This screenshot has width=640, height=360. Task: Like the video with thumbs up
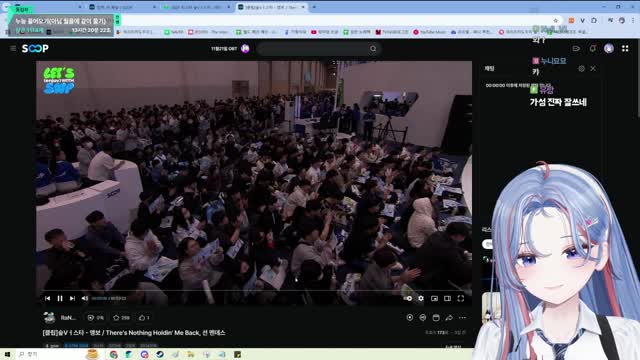pos(144,318)
